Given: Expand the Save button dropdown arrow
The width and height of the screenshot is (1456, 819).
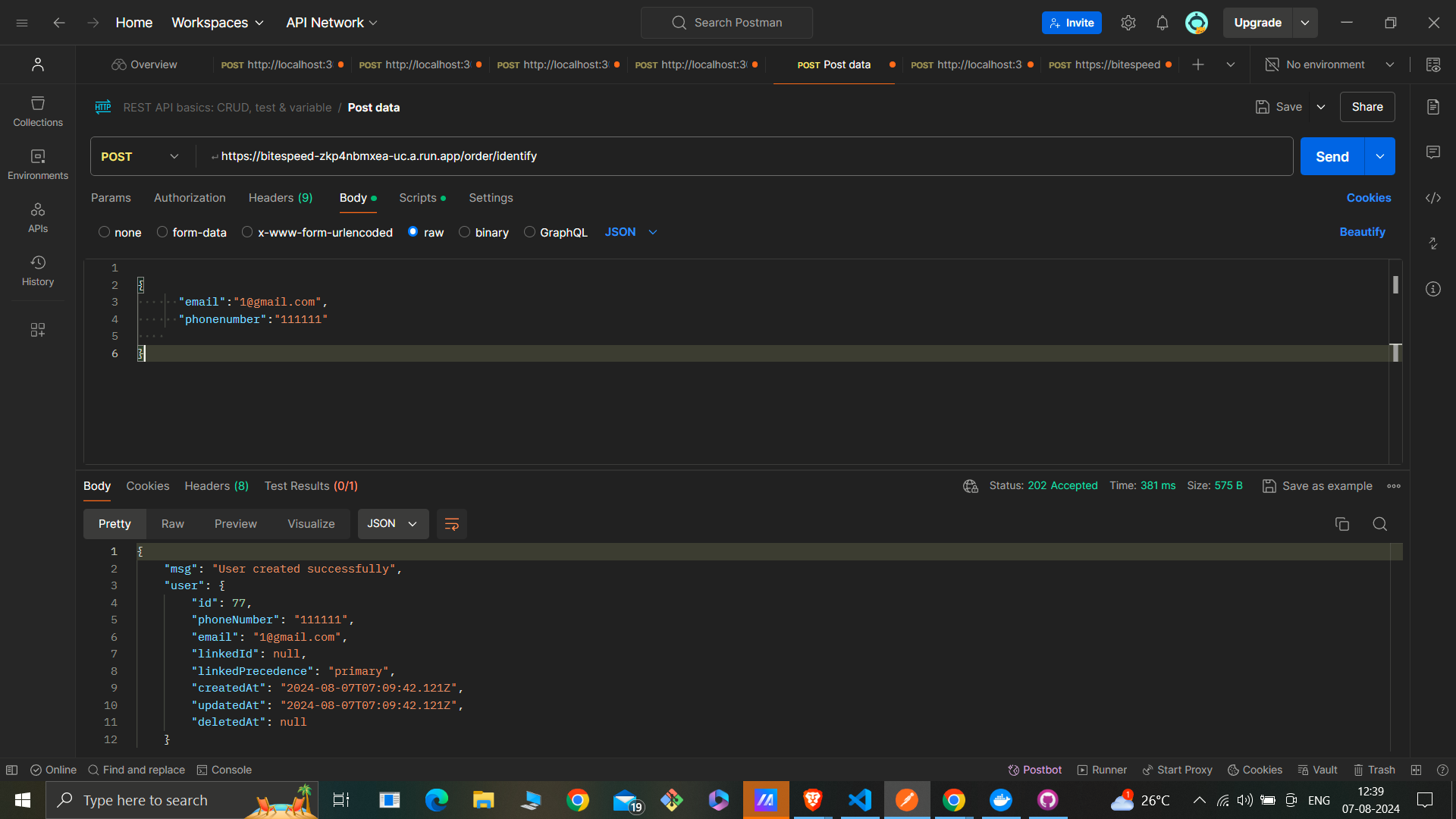Looking at the screenshot, I should 1321,107.
